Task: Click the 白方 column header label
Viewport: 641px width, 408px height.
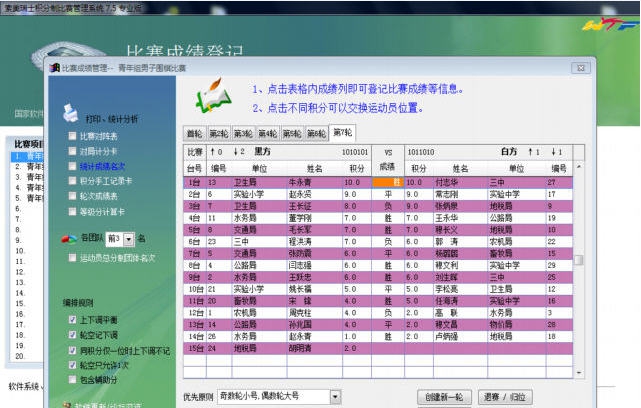Action: click(509, 152)
